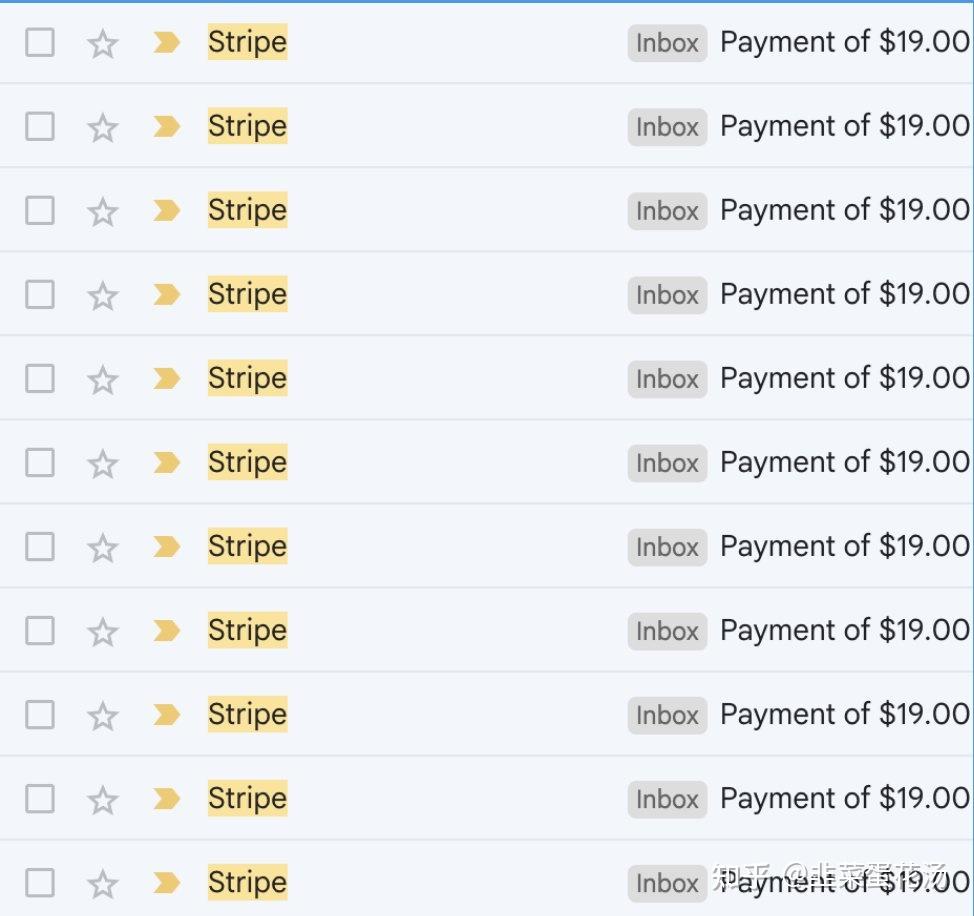Image resolution: width=974 pixels, height=916 pixels.
Task: Star the last Stripe email
Action: [103, 883]
